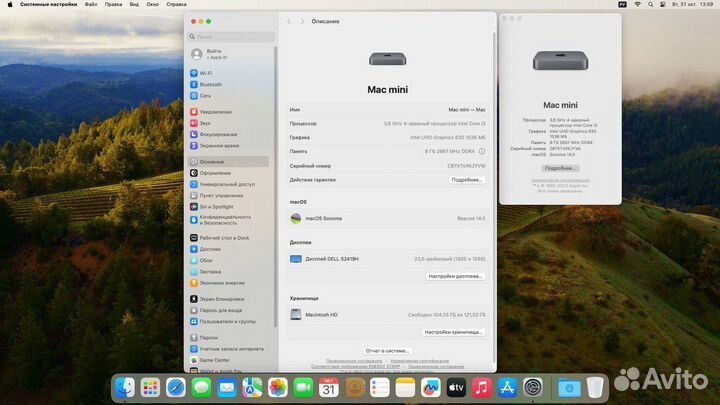720x405 pixels.
Task: Click Отчет о системе button
Action: [x=387, y=351]
